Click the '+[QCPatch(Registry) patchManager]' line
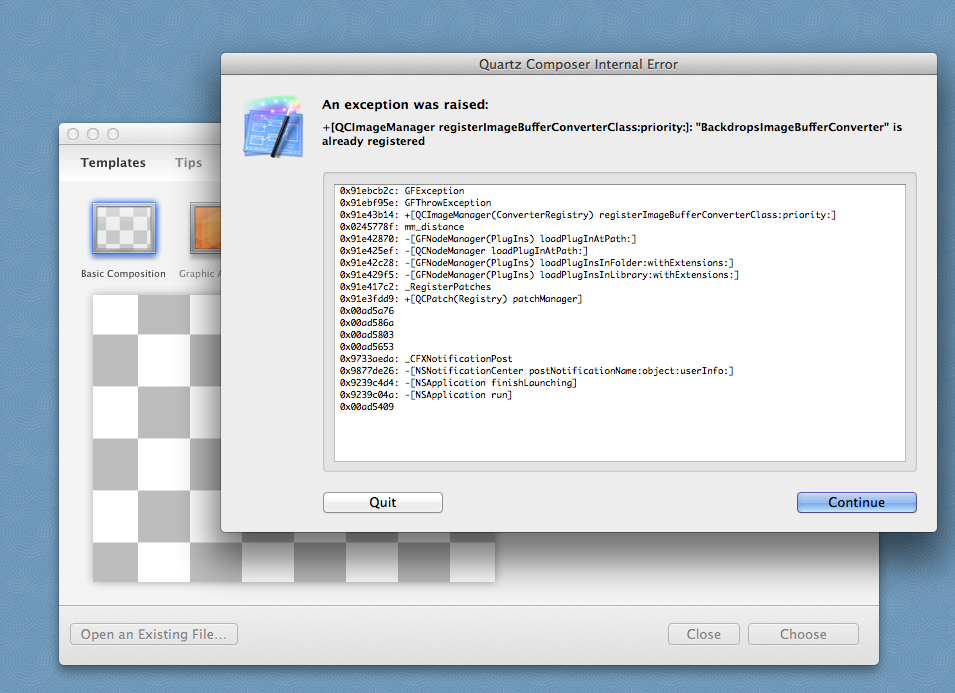The height and width of the screenshot is (693, 955). coord(461,299)
